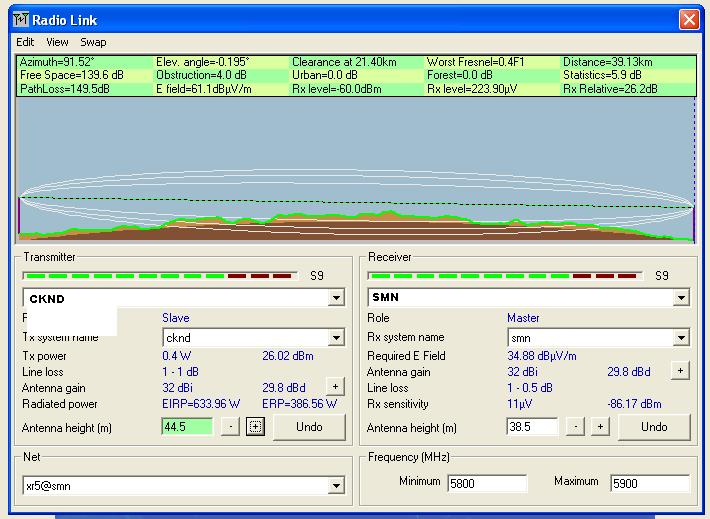Click the Maximum frequency field 5900

click(650, 484)
